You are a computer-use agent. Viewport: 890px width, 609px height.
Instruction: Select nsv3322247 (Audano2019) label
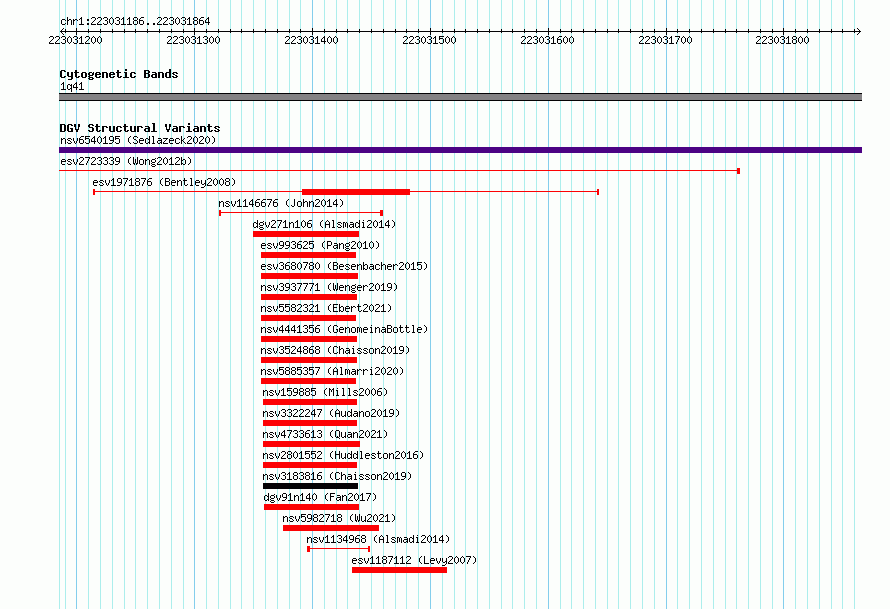(331, 413)
